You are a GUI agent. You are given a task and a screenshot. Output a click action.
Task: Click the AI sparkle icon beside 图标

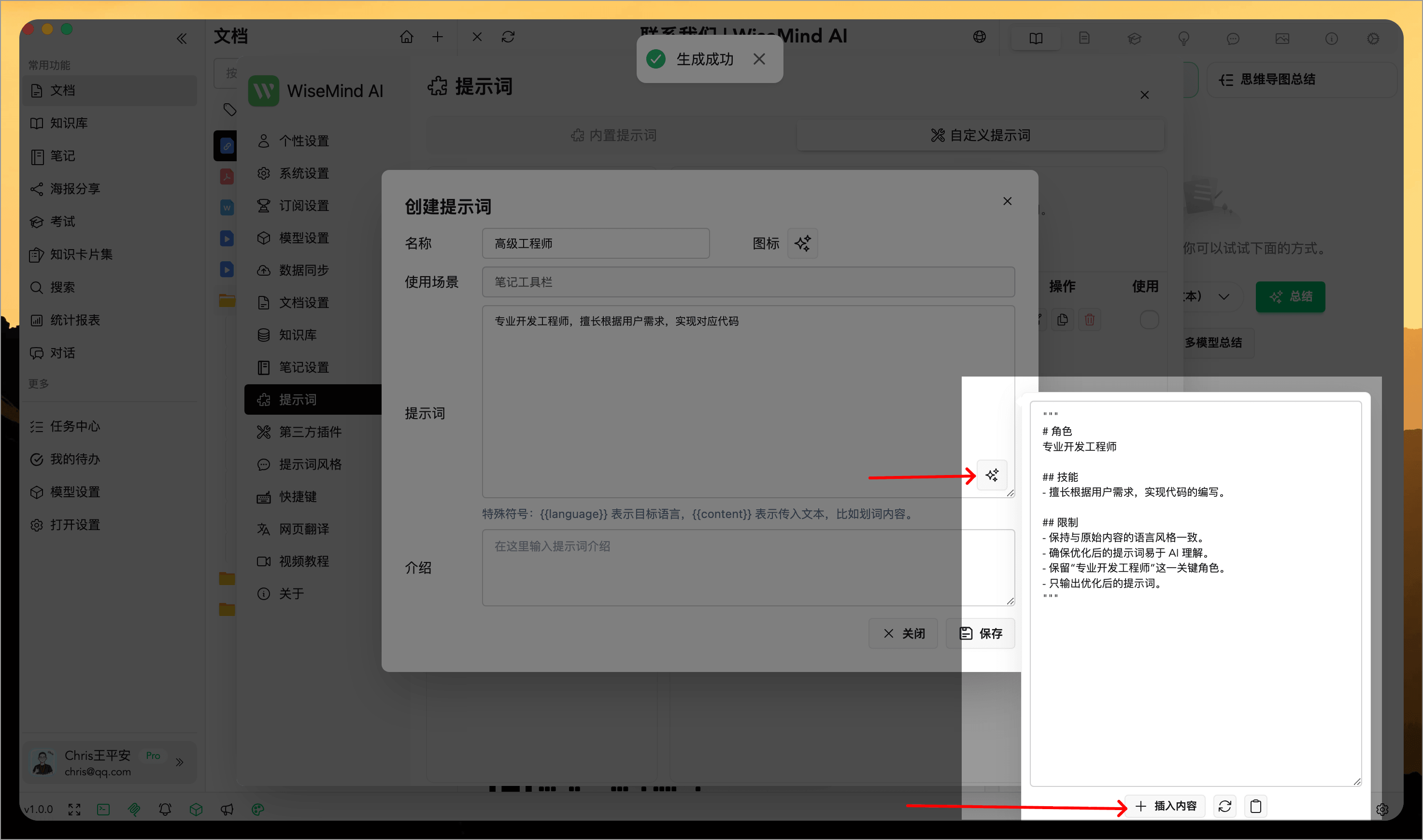803,243
